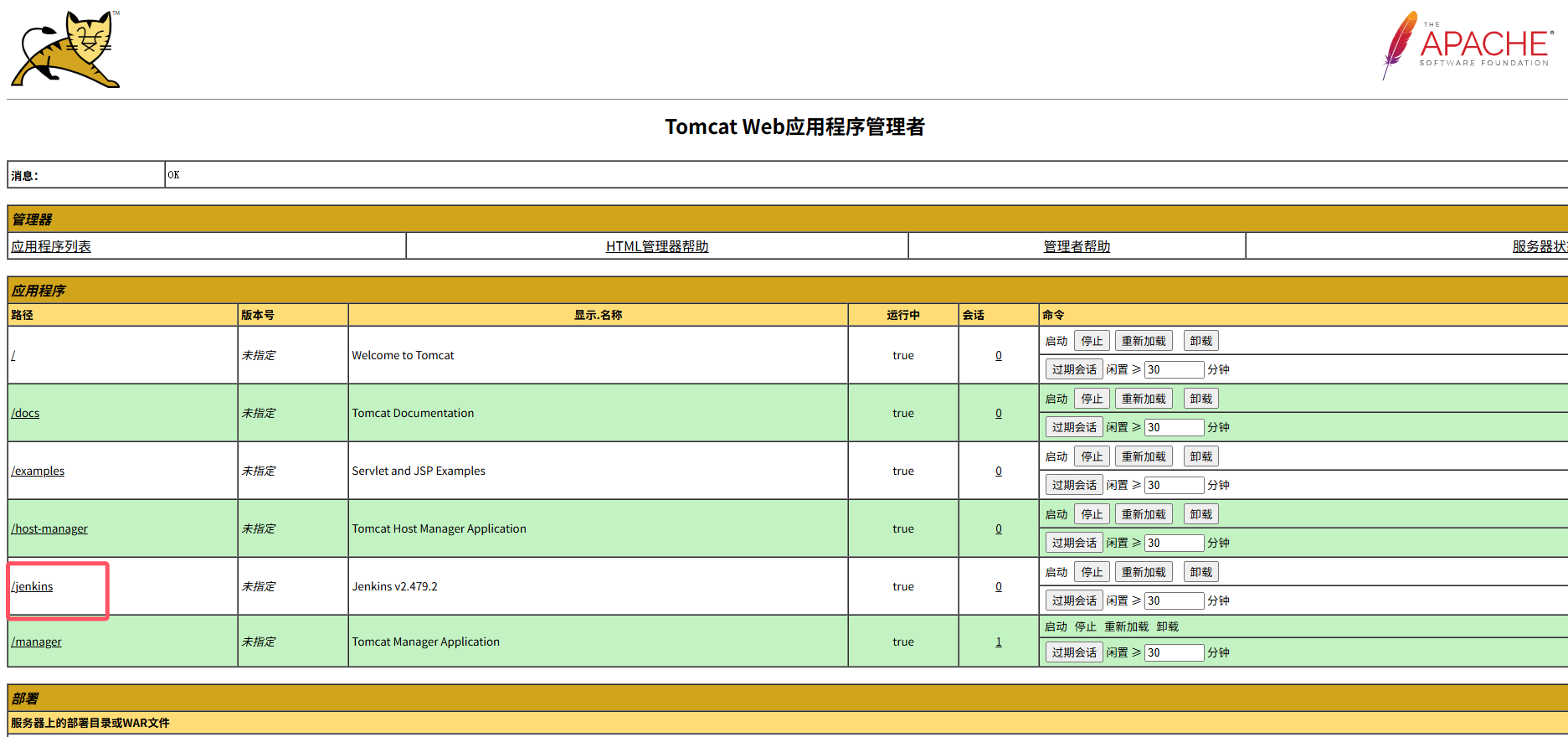View sessions count for Welcome to Tomcat

tap(999, 355)
